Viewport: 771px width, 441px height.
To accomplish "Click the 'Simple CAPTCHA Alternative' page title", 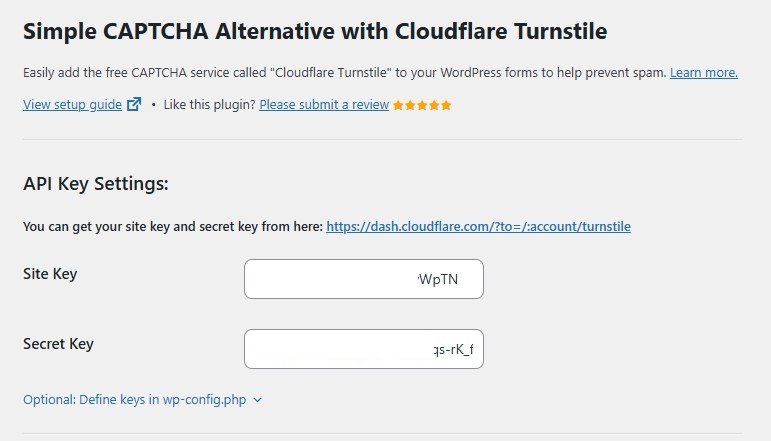I will click(x=314, y=31).
